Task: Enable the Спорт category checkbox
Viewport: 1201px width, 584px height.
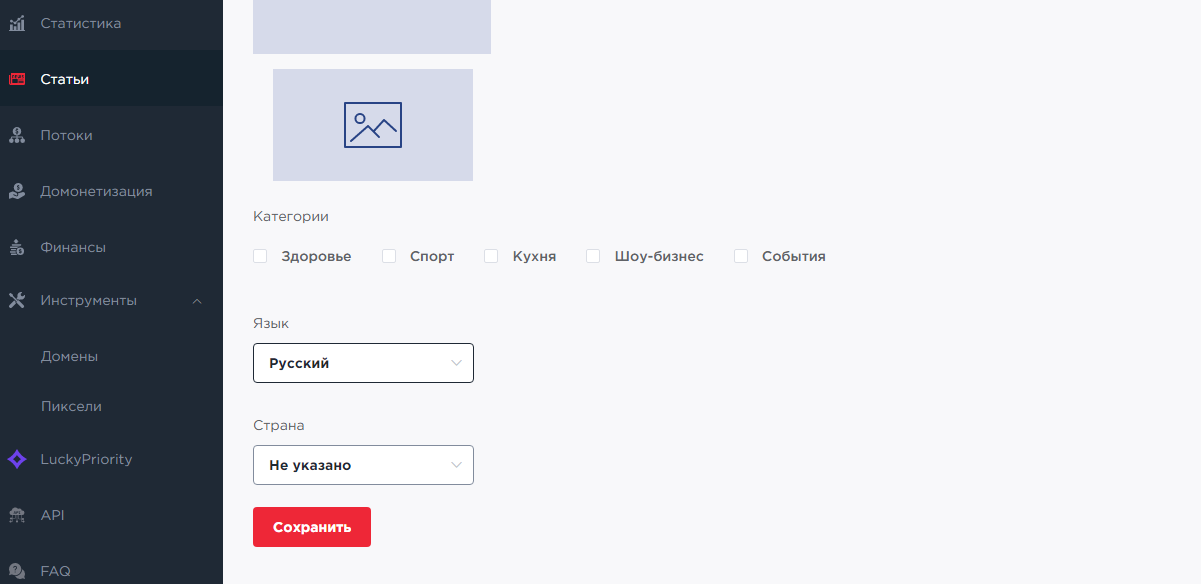Action: tap(389, 256)
